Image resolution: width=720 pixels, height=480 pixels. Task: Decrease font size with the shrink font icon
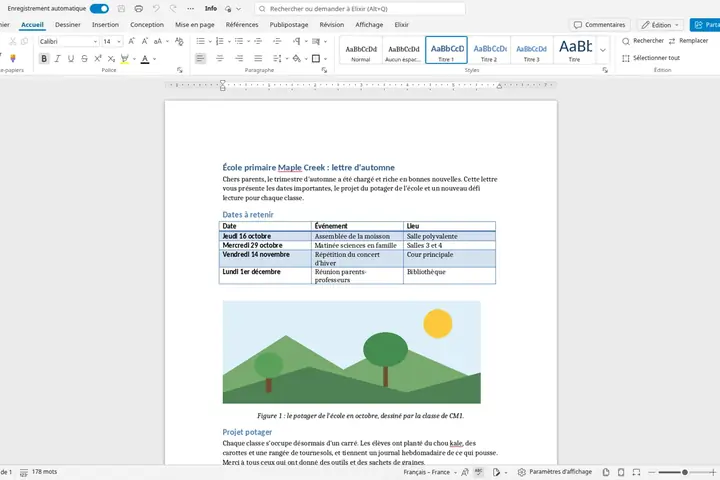coord(144,41)
